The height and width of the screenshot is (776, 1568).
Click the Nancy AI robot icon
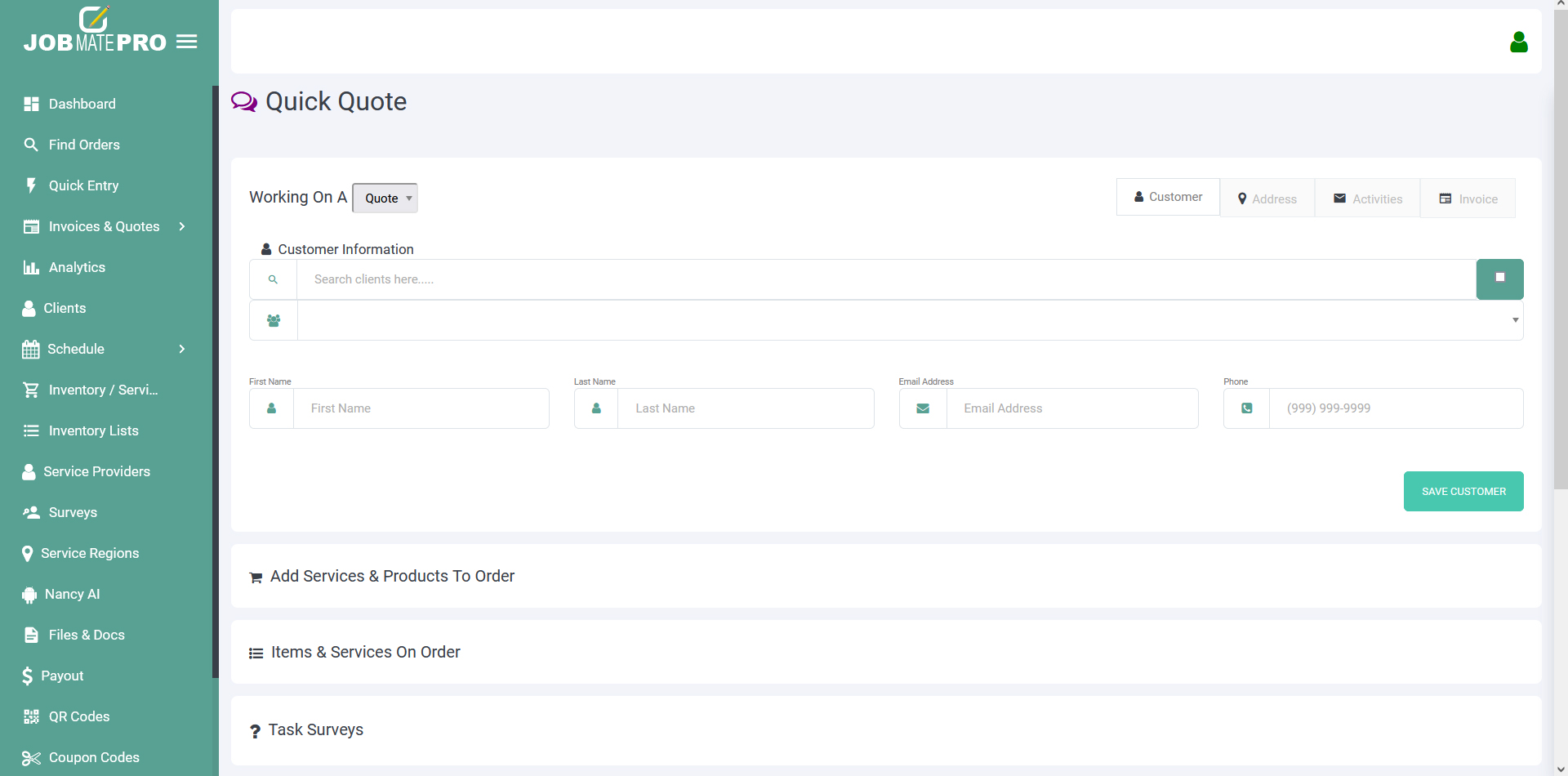coord(29,595)
